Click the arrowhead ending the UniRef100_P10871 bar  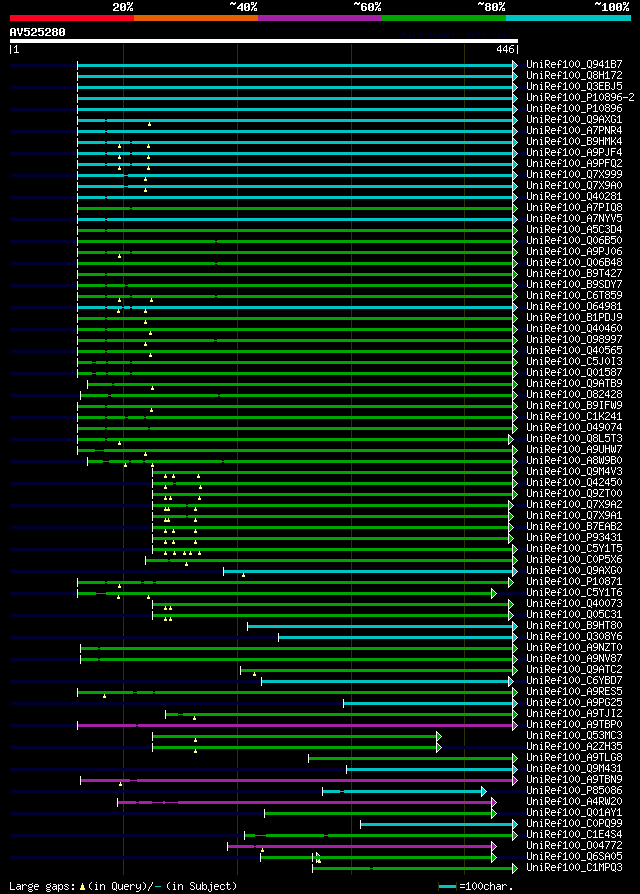point(511,583)
